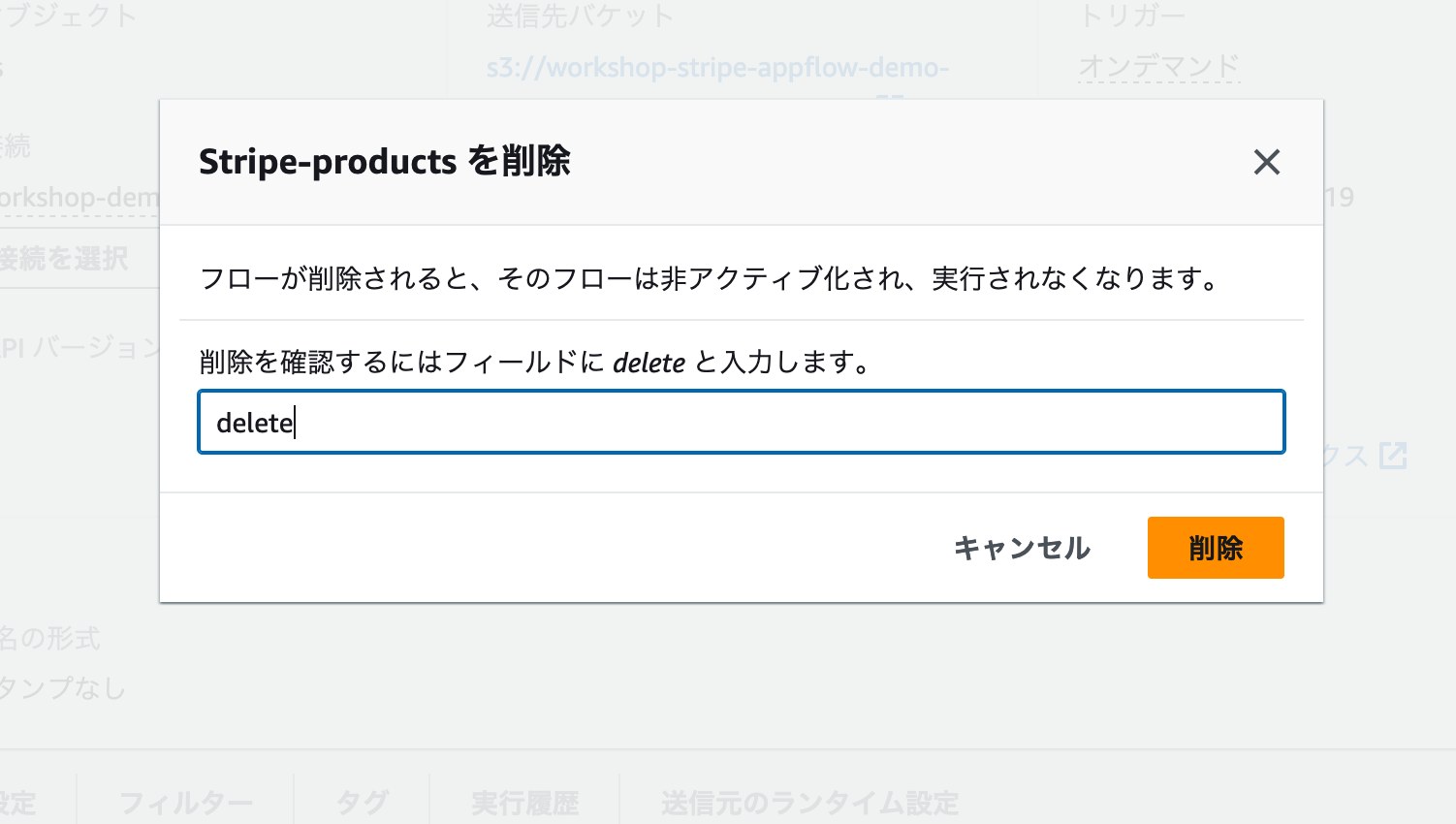
Task: Open the 接続を選択 connection selector
Action: click(x=63, y=258)
